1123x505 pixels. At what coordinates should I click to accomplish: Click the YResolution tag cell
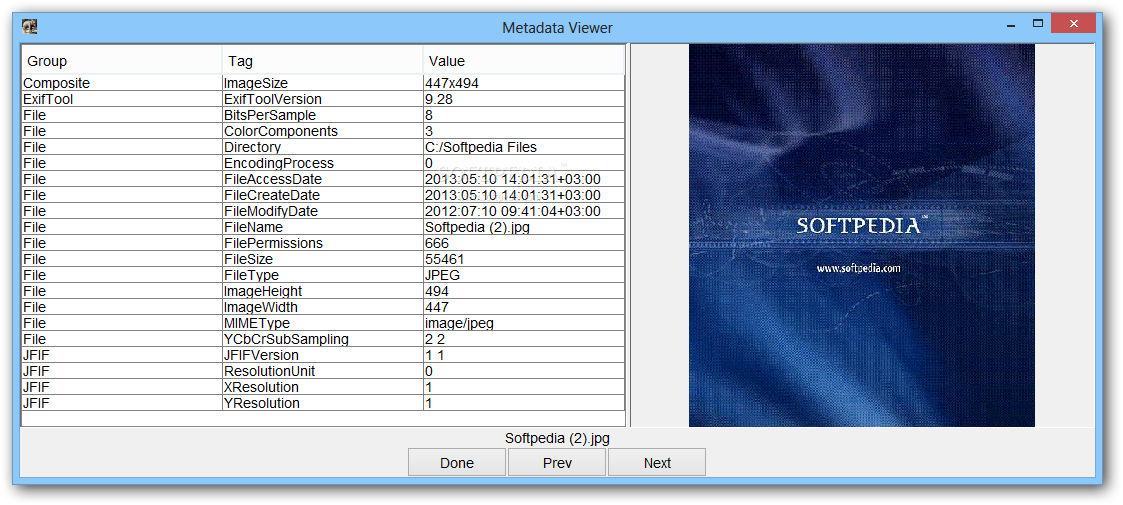point(322,403)
